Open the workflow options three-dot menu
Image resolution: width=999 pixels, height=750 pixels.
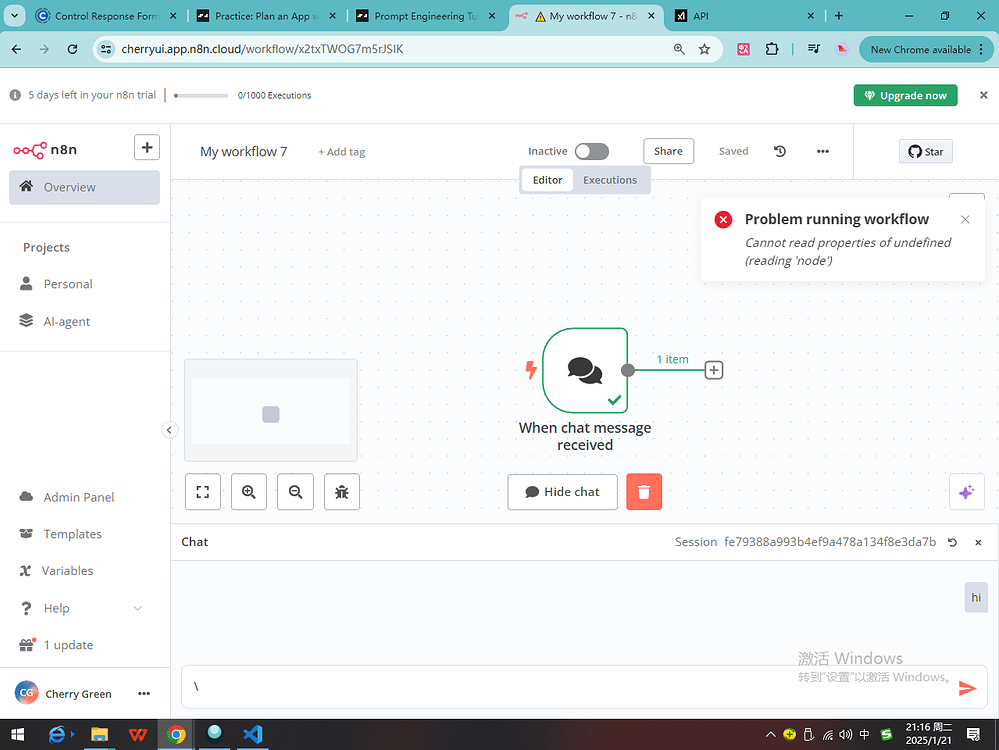pos(822,150)
